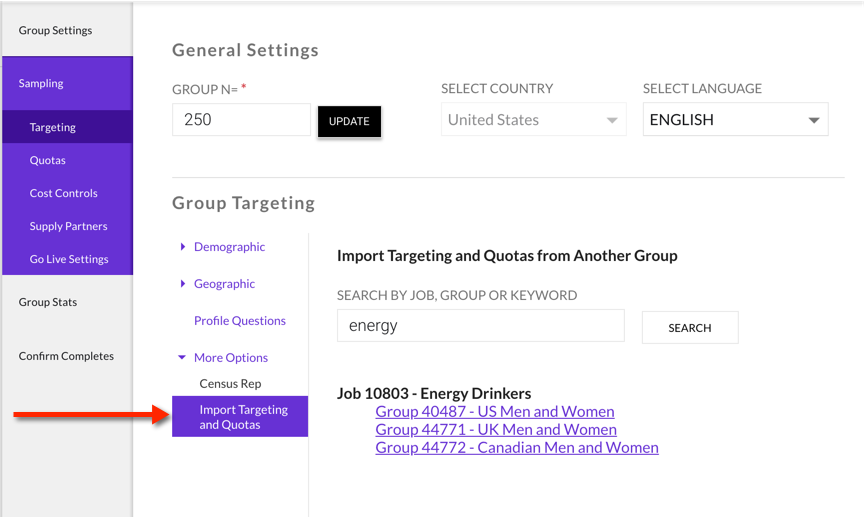Open Group 44772 - Canadian Men and Women
This screenshot has width=865, height=517.
tap(517, 447)
